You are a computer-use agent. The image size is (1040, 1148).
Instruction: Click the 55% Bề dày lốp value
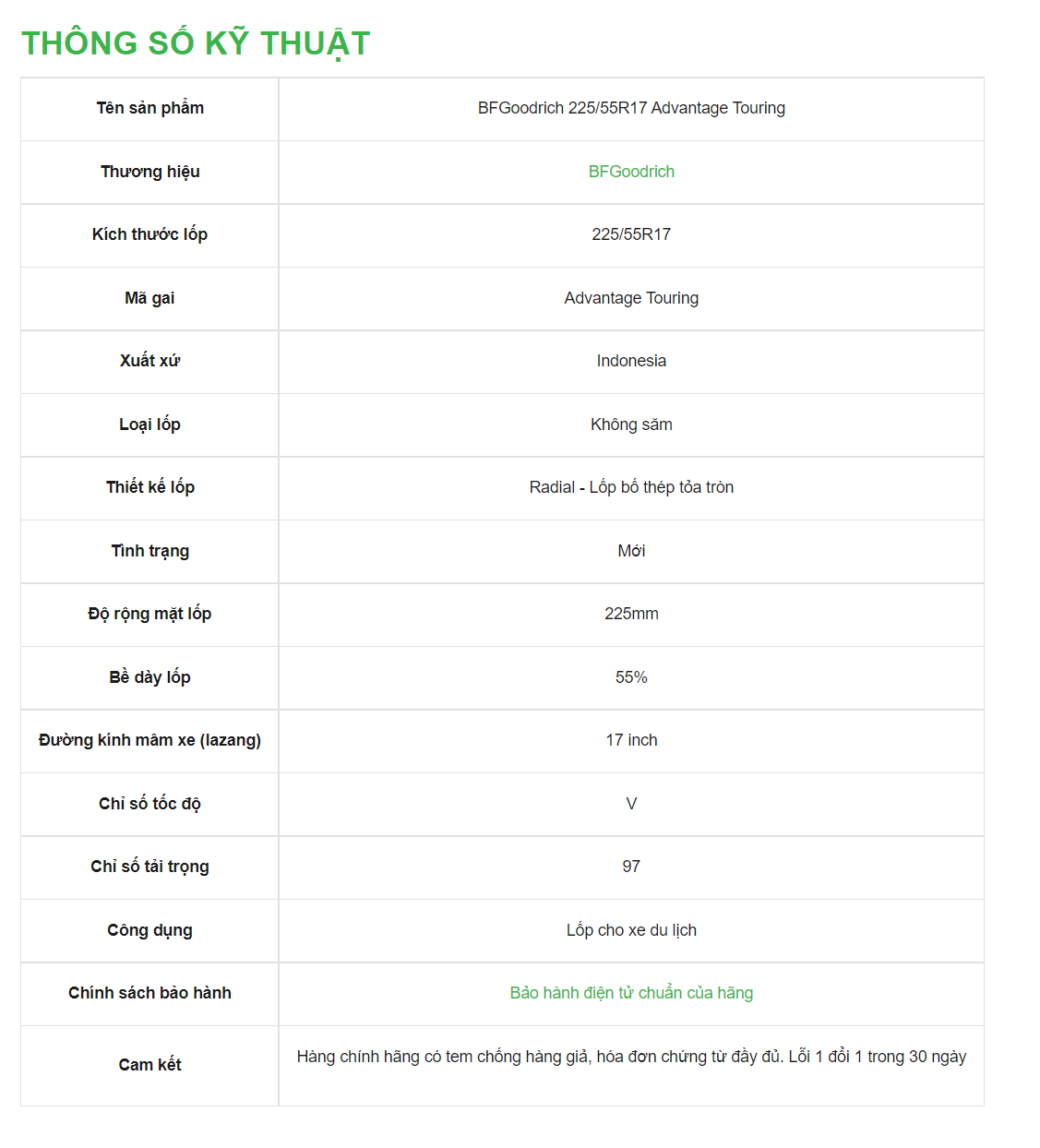631,677
